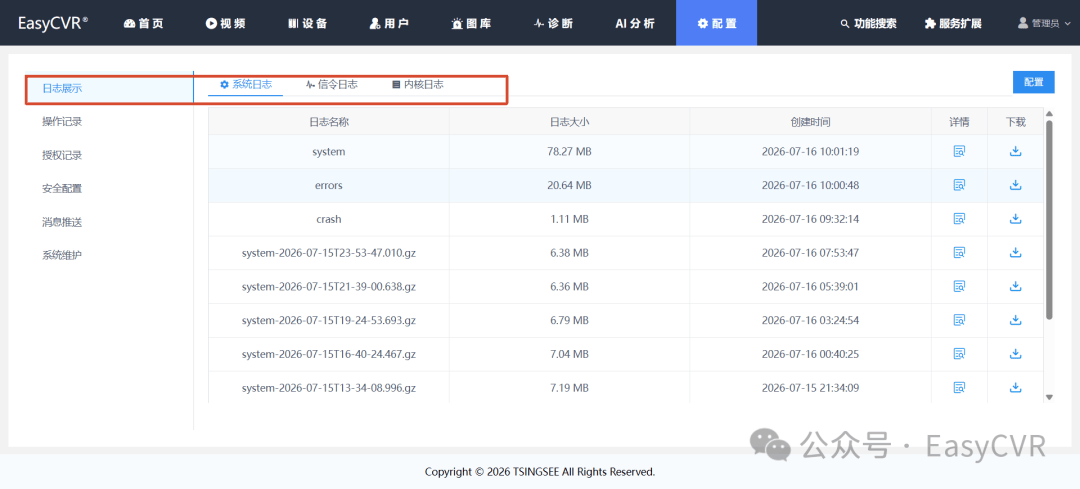Open details for system-2026-07-15T23-53-47.010.gz
Viewport: 1080px width, 489px height.
point(959,253)
